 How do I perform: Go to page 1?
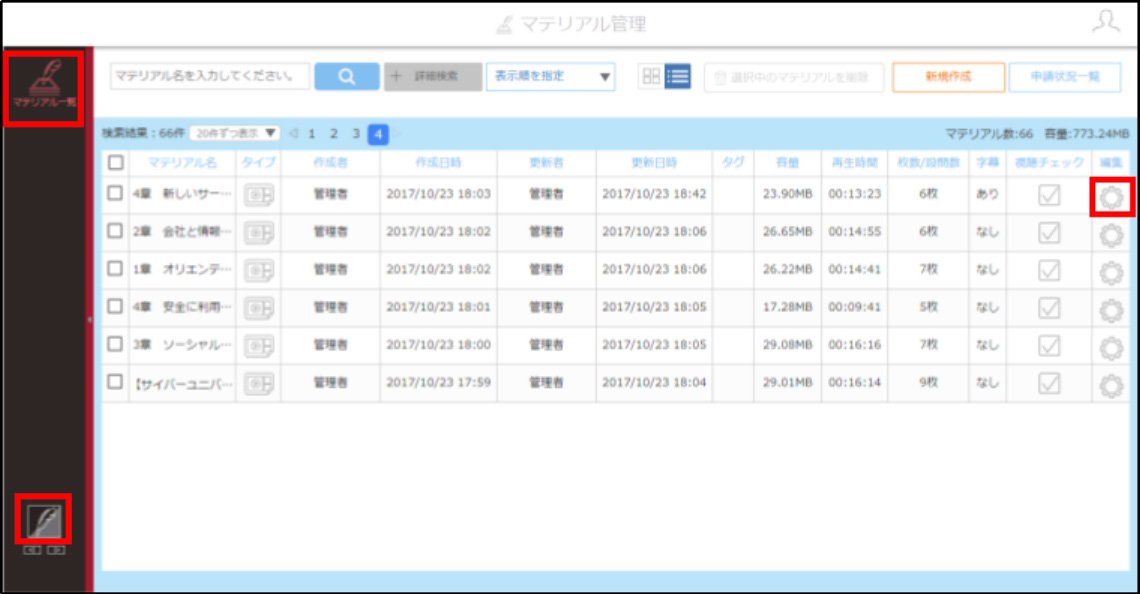coord(312,134)
